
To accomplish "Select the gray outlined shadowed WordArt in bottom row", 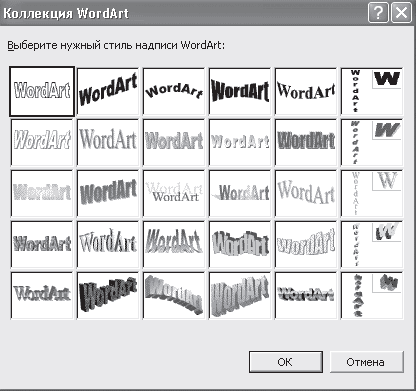I will tap(42, 295).
